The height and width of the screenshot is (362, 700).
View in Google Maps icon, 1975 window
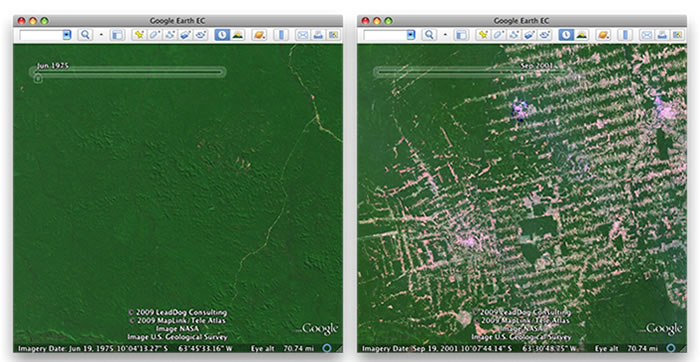click(333, 35)
